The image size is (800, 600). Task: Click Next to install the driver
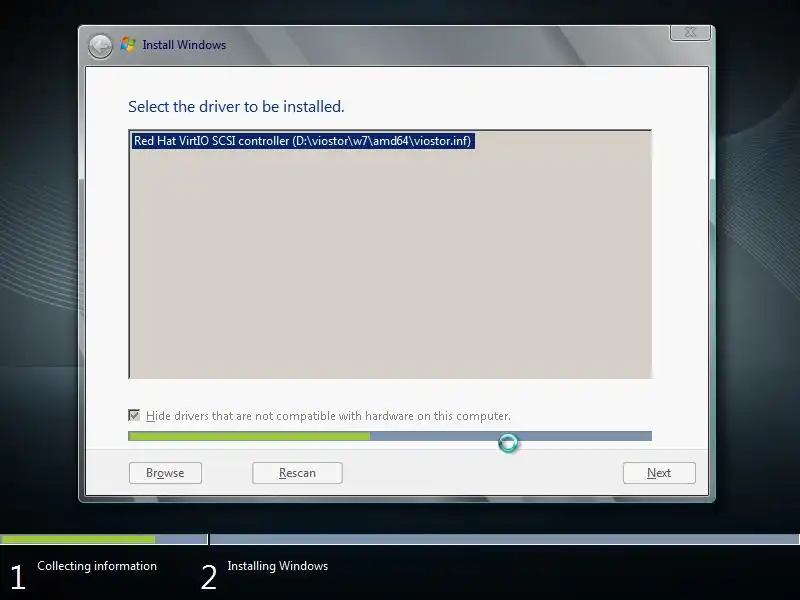pos(659,473)
